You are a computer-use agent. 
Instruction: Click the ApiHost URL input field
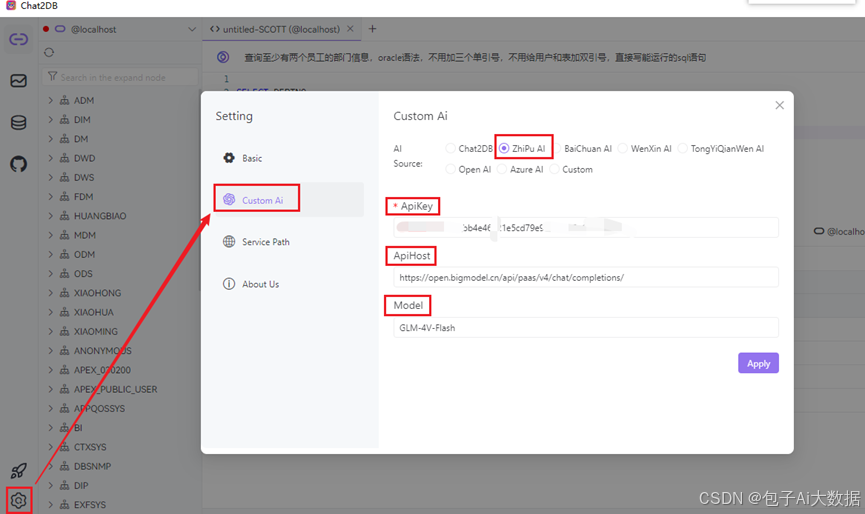(586, 277)
